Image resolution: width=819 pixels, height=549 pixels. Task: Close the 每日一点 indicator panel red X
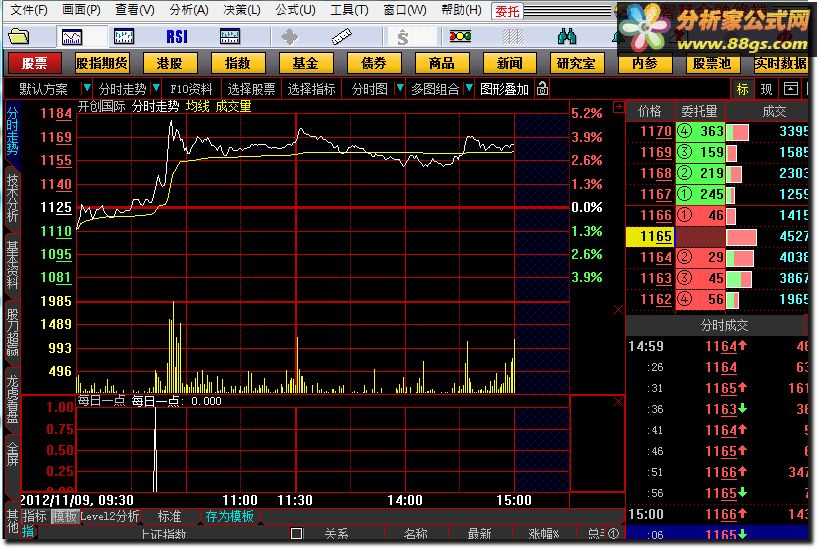pos(618,402)
